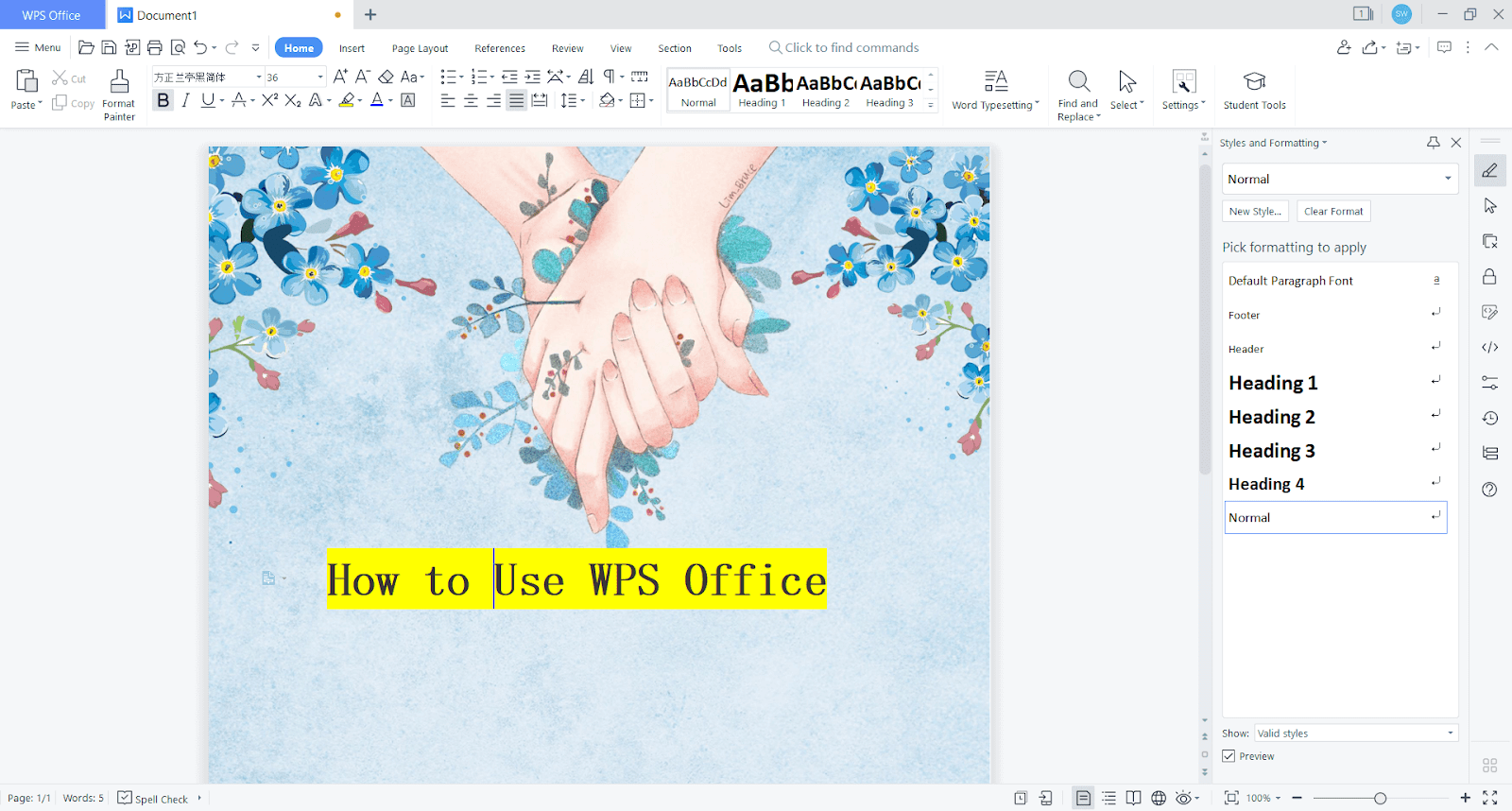Screen dimensions: 1512x811
Task: Open the Section tab
Action: tap(675, 48)
